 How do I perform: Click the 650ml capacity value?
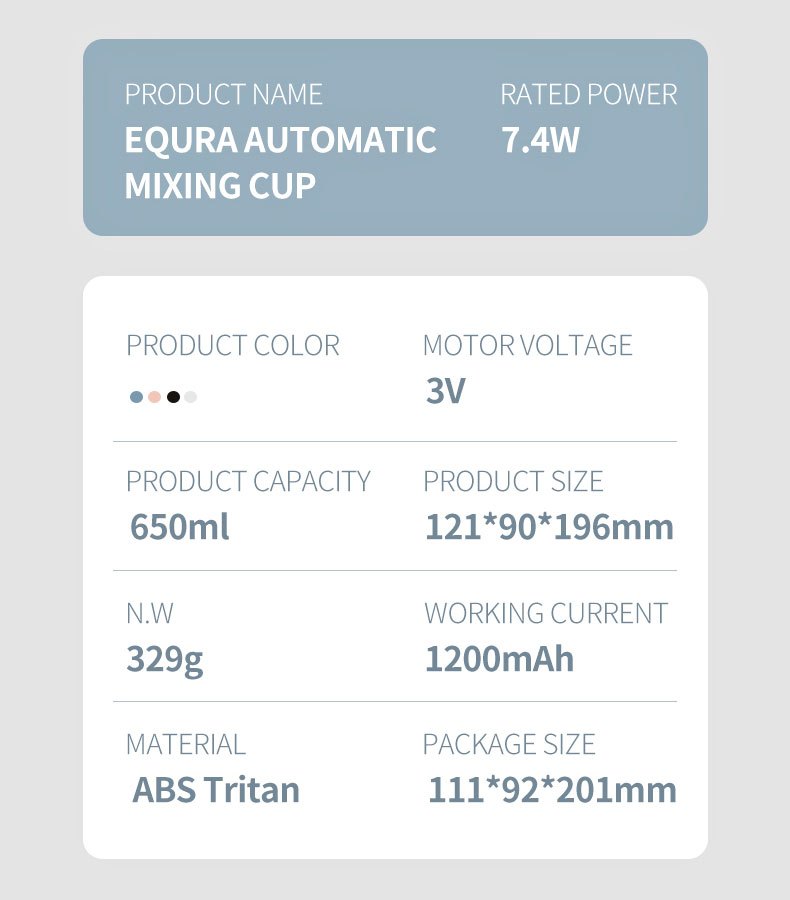pos(180,527)
